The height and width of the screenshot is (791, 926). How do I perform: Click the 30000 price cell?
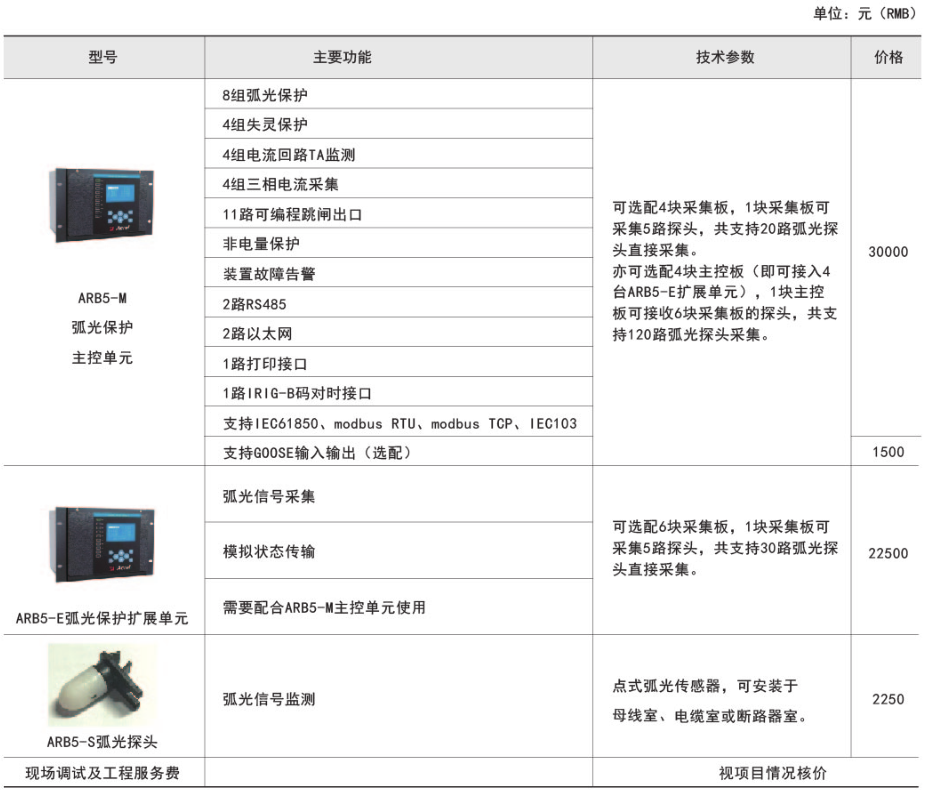coord(888,252)
